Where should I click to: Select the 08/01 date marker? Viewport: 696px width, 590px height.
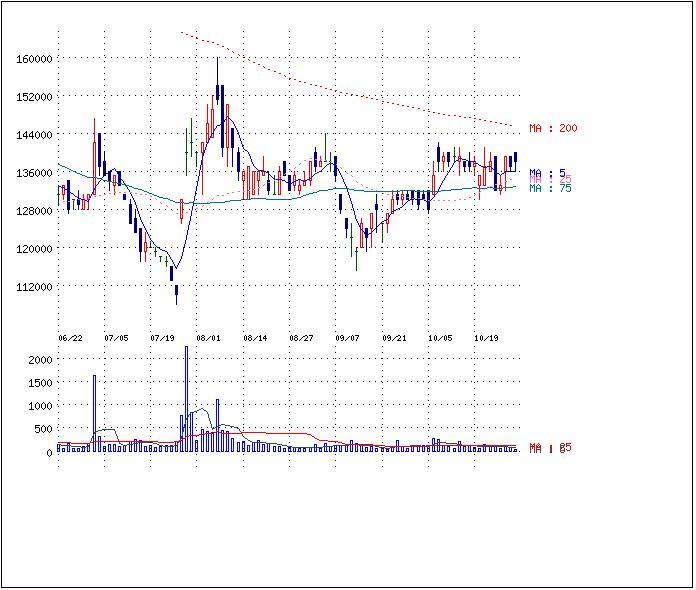(x=209, y=338)
